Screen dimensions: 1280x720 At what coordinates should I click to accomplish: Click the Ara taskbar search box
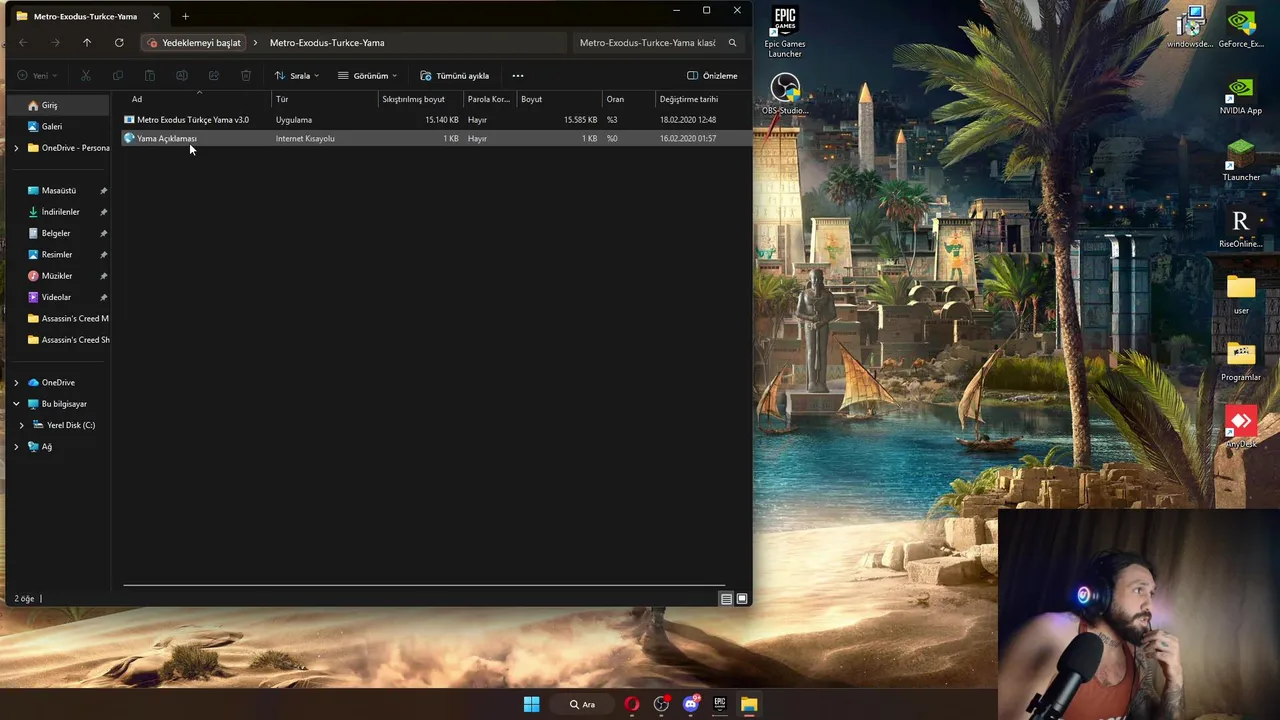click(x=583, y=704)
